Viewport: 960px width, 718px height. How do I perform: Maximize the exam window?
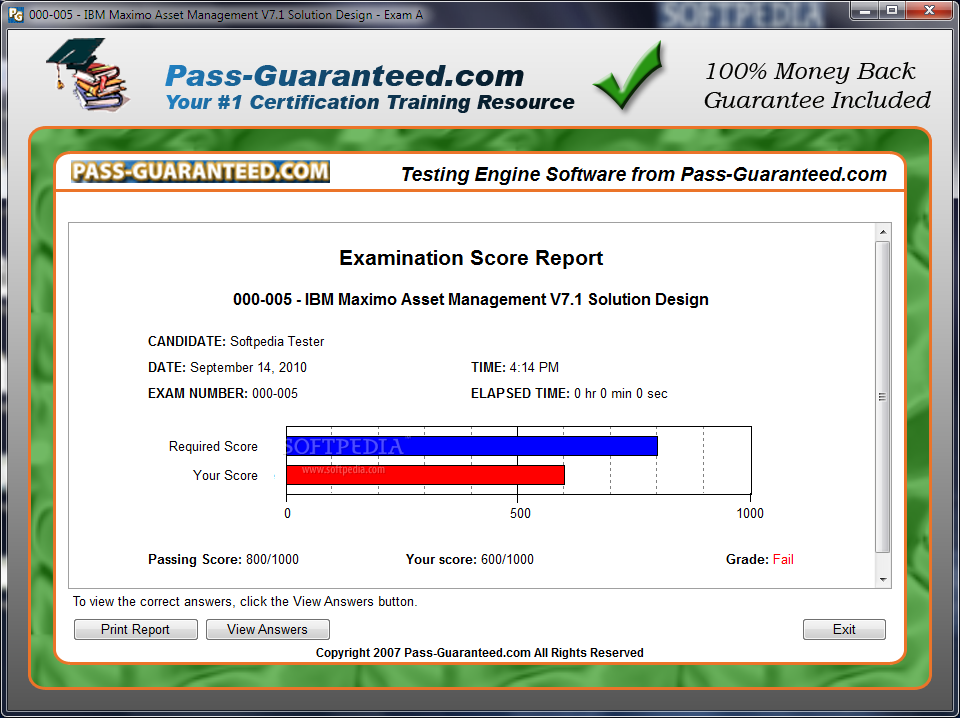892,10
